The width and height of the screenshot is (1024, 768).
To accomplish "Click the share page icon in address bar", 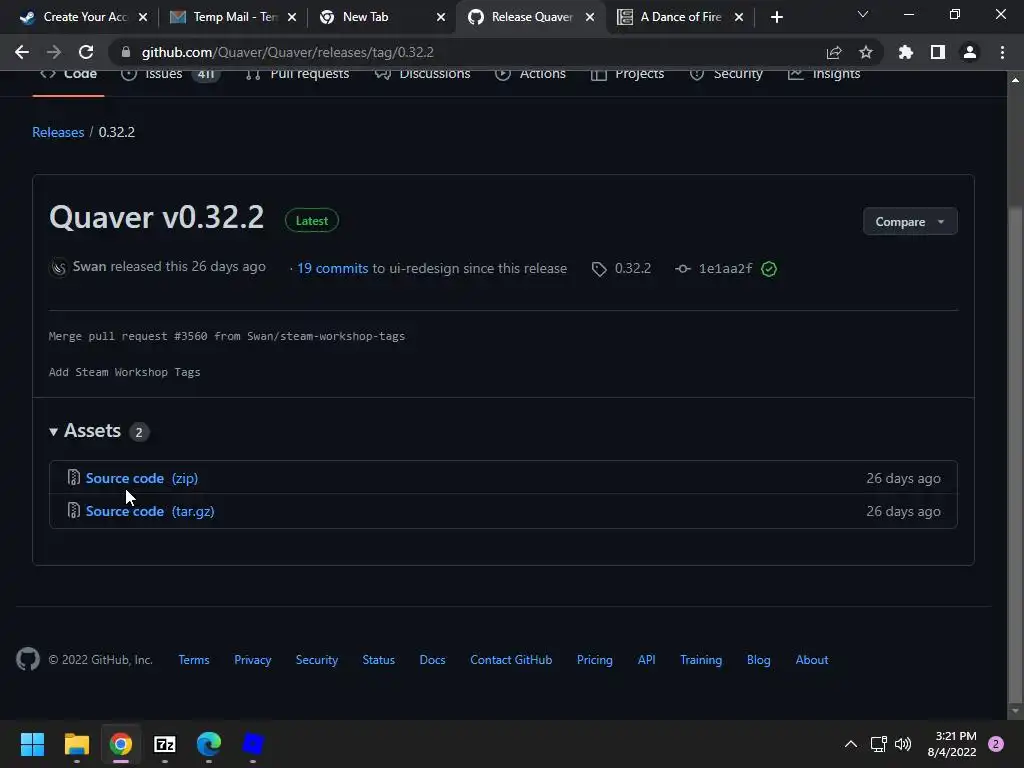I will click(834, 52).
